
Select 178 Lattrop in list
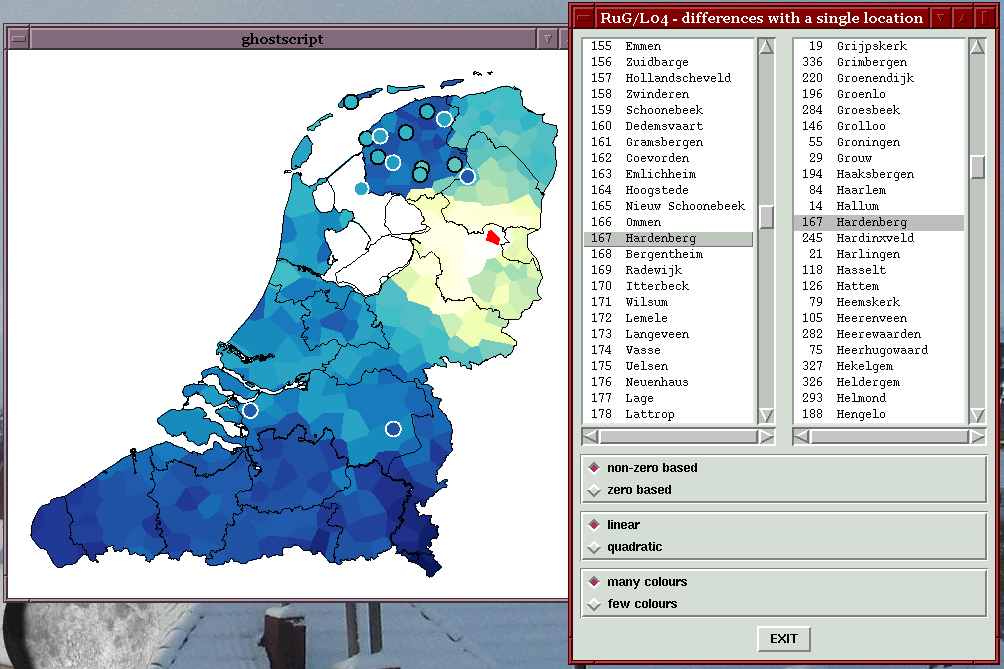pyautogui.click(x=668, y=414)
